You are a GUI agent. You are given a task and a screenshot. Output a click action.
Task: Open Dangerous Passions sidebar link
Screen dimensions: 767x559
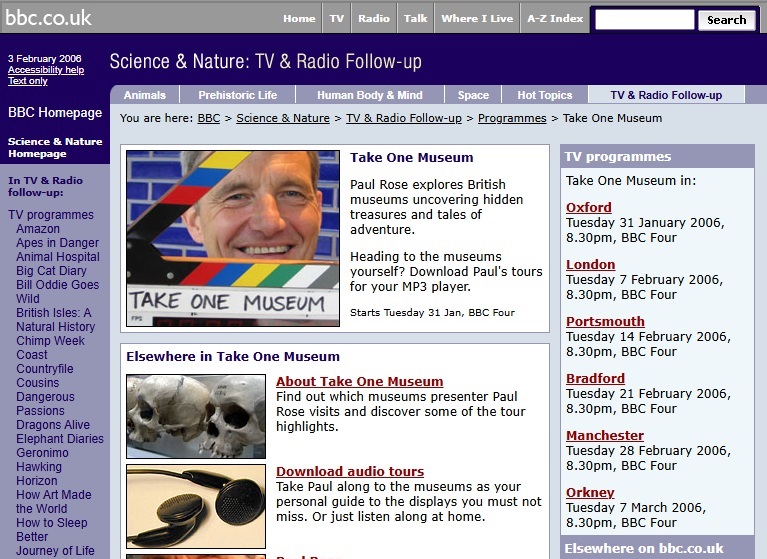(x=45, y=403)
